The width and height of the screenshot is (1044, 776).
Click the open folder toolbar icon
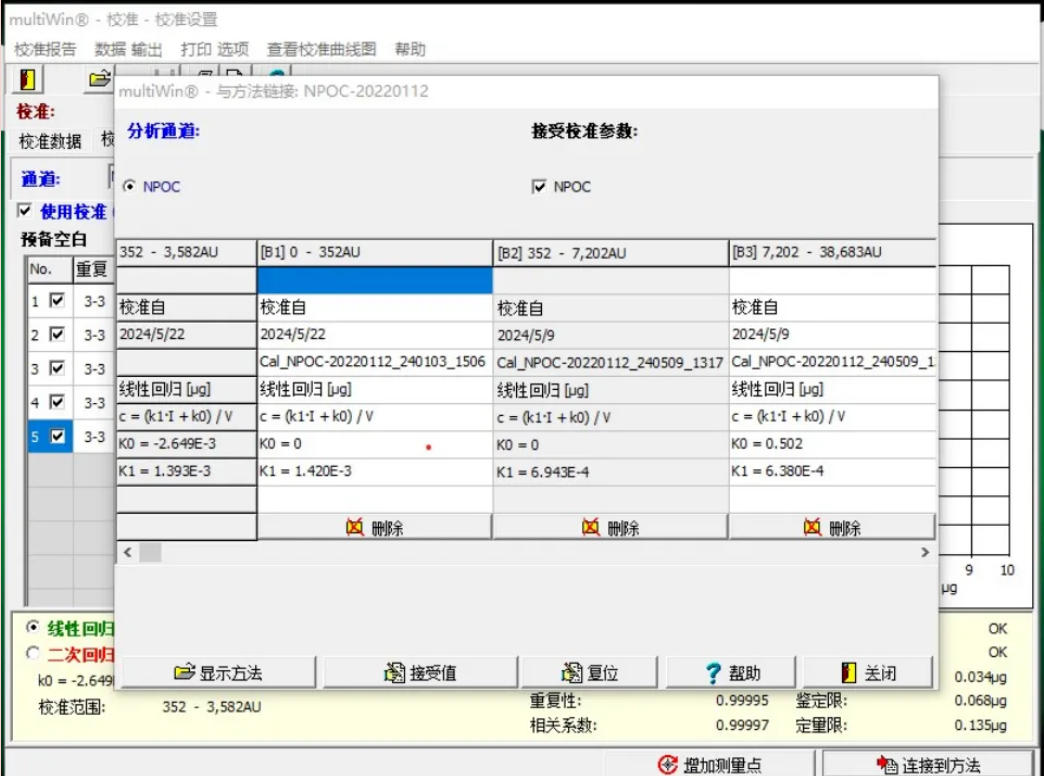(x=98, y=80)
